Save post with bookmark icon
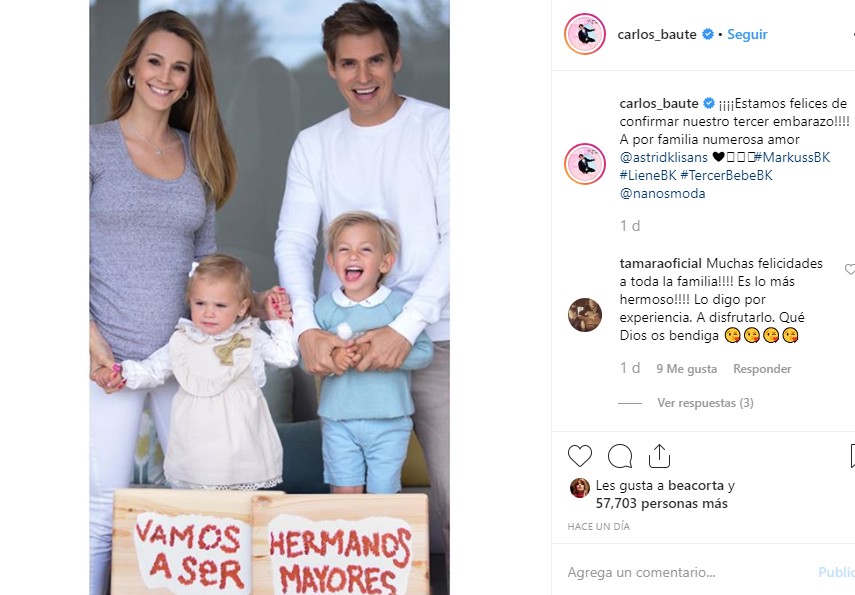This screenshot has height=595, width=855. point(852,456)
